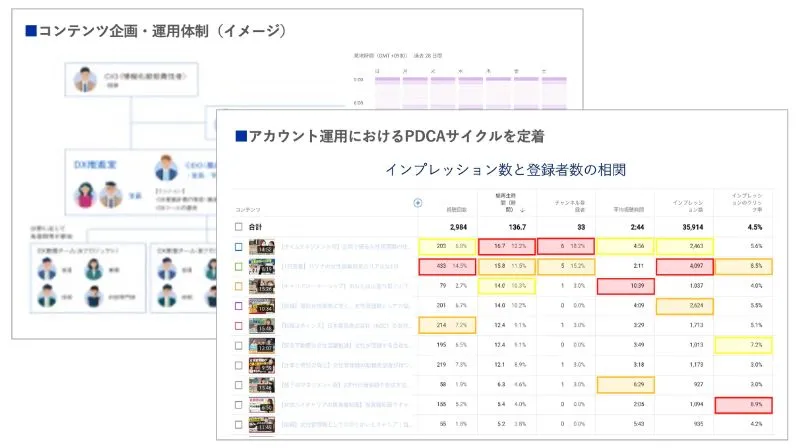Click the orange-highlighted 2,624 cell
Screen dimensions: 800x448
(685, 306)
